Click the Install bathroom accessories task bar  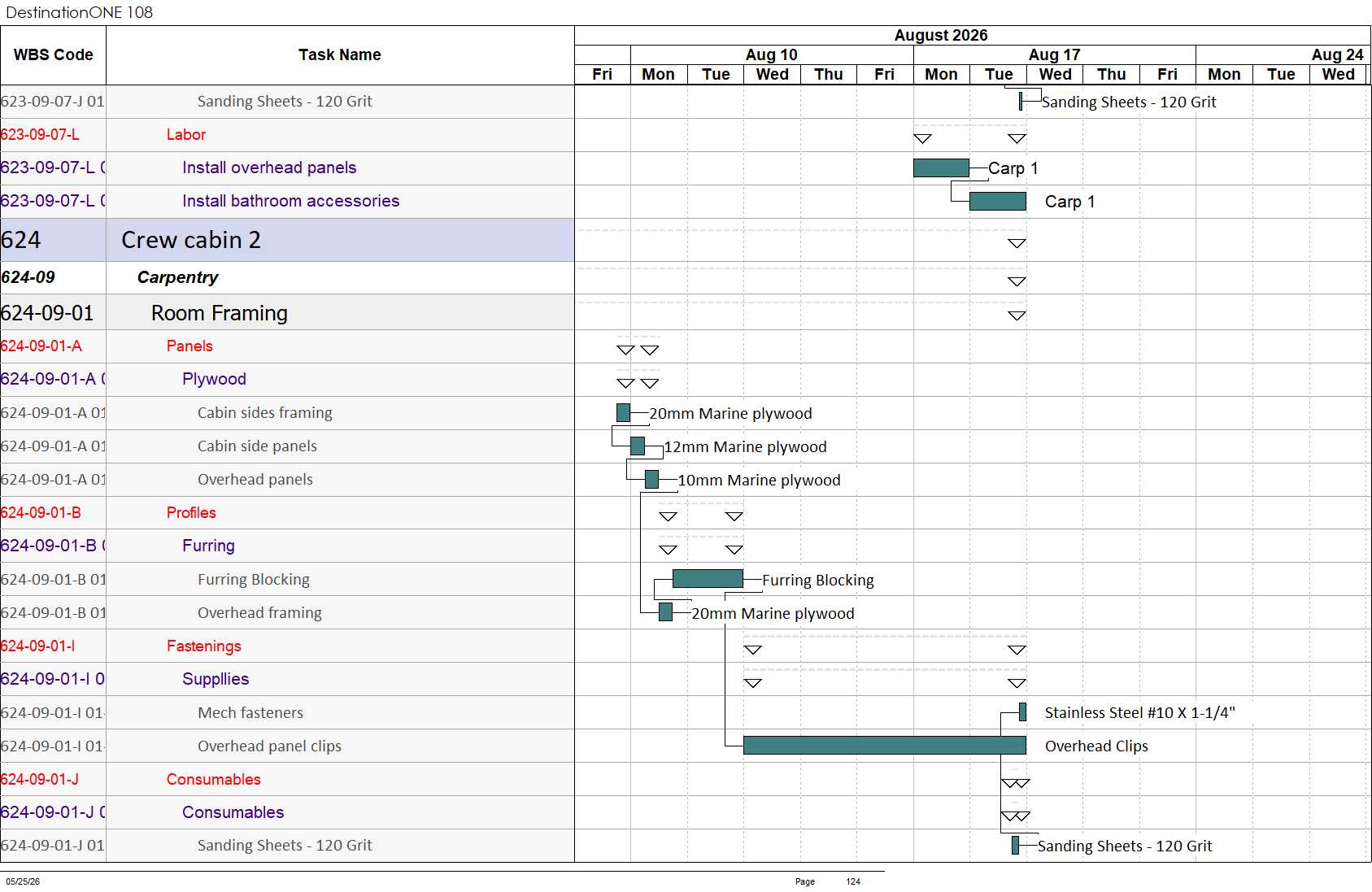pos(998,202)
